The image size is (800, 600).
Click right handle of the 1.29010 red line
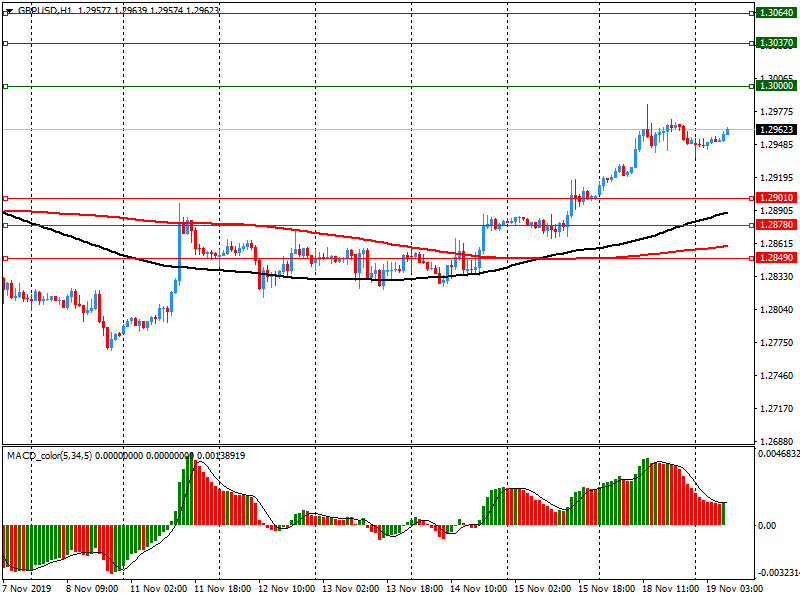[x=752, y=198]
